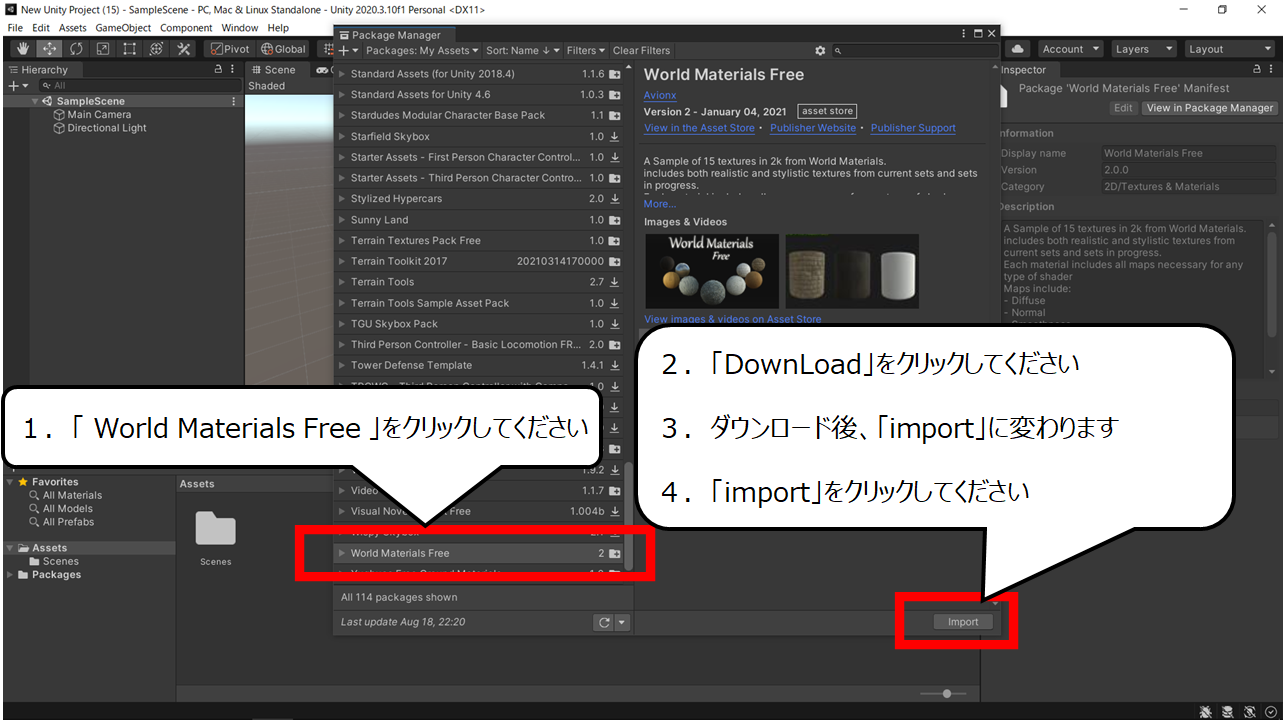Click download icon for Terrain Tools
This screenshot has height=720, width=1283.
coord(615,282)
